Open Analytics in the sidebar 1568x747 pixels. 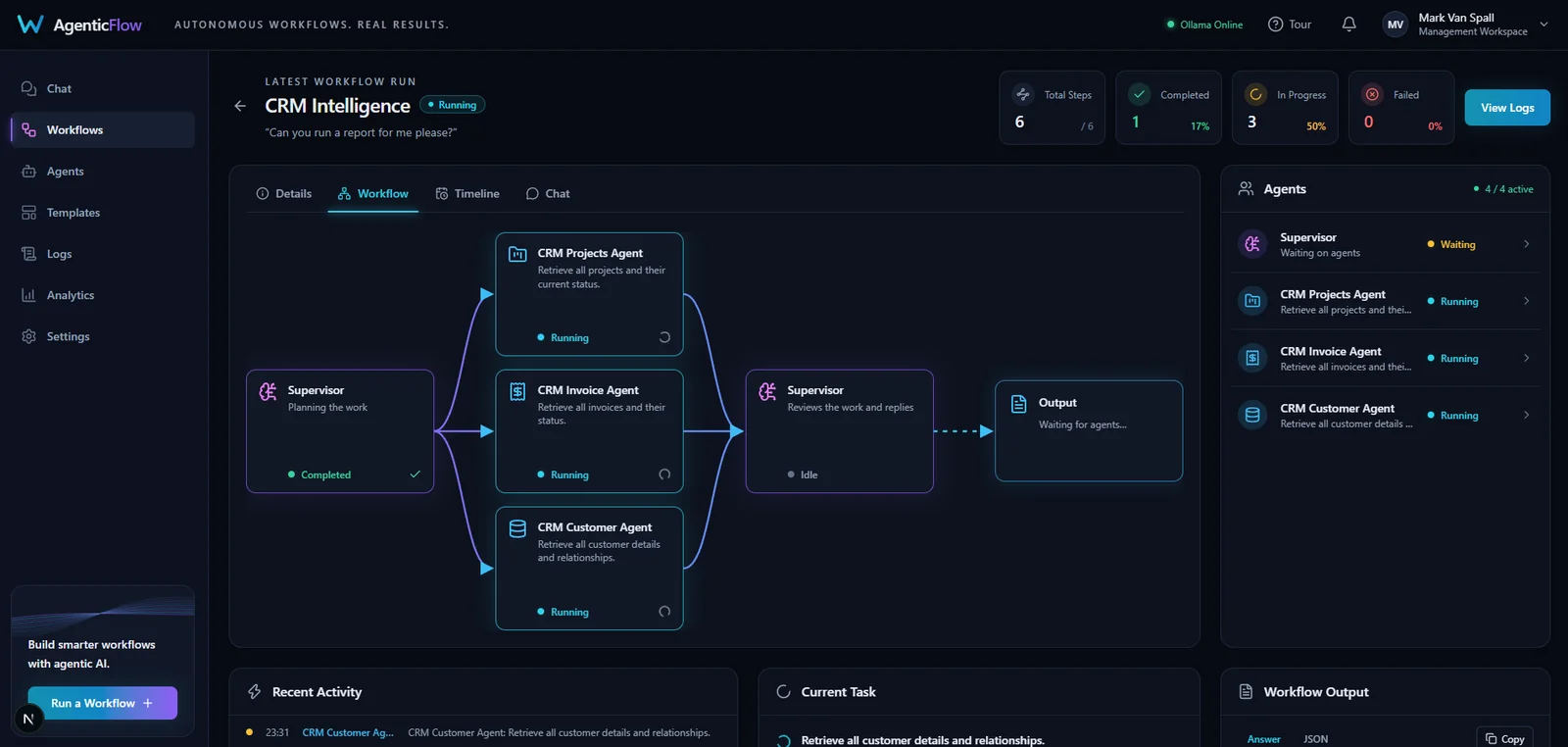pos(102,295)
